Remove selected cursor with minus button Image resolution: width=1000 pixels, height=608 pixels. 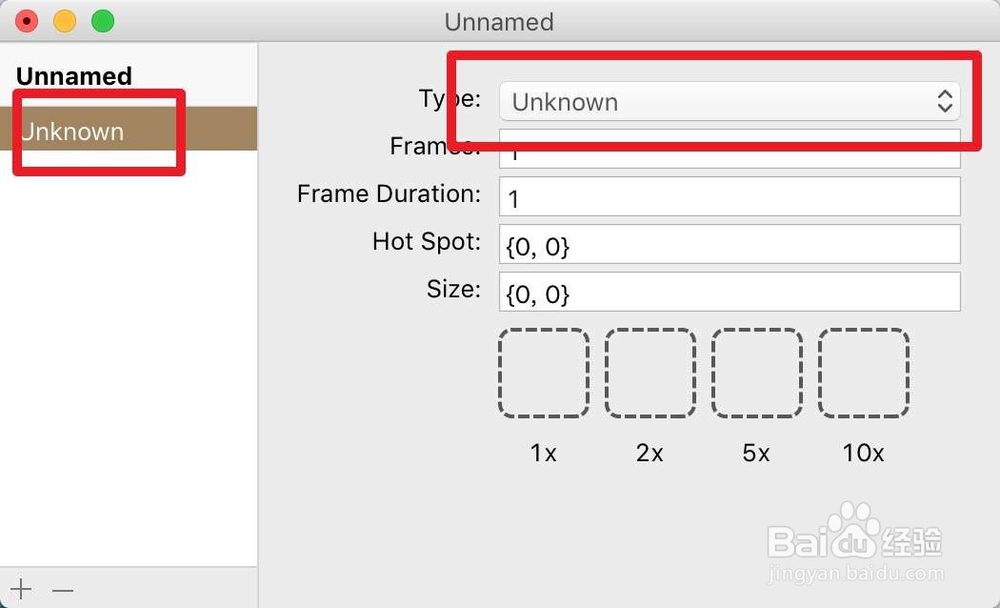pos(62,590)
